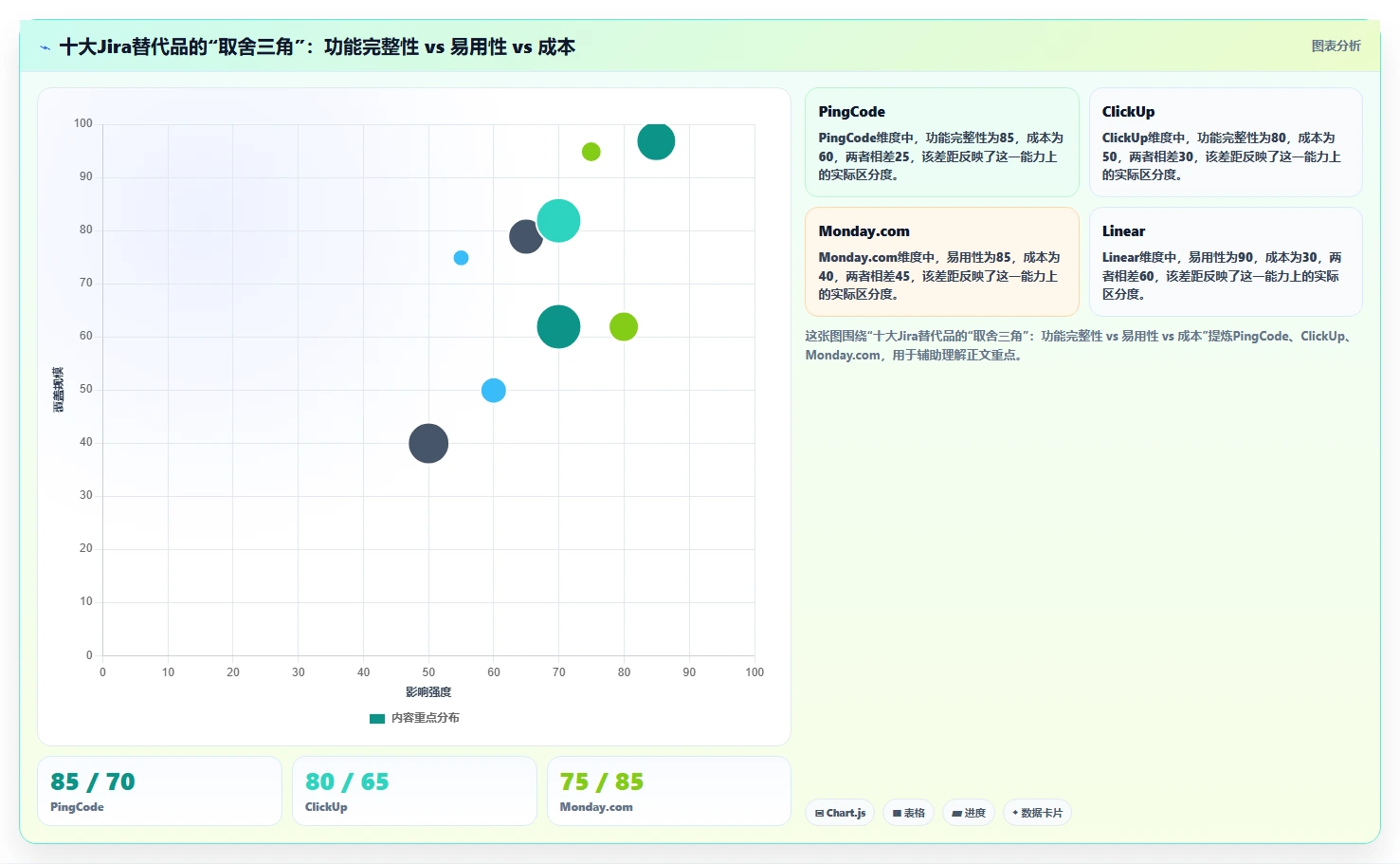Click the Monday.com card description mentioning 相差45
1400x864 pixels.
(x=941, y=276)
